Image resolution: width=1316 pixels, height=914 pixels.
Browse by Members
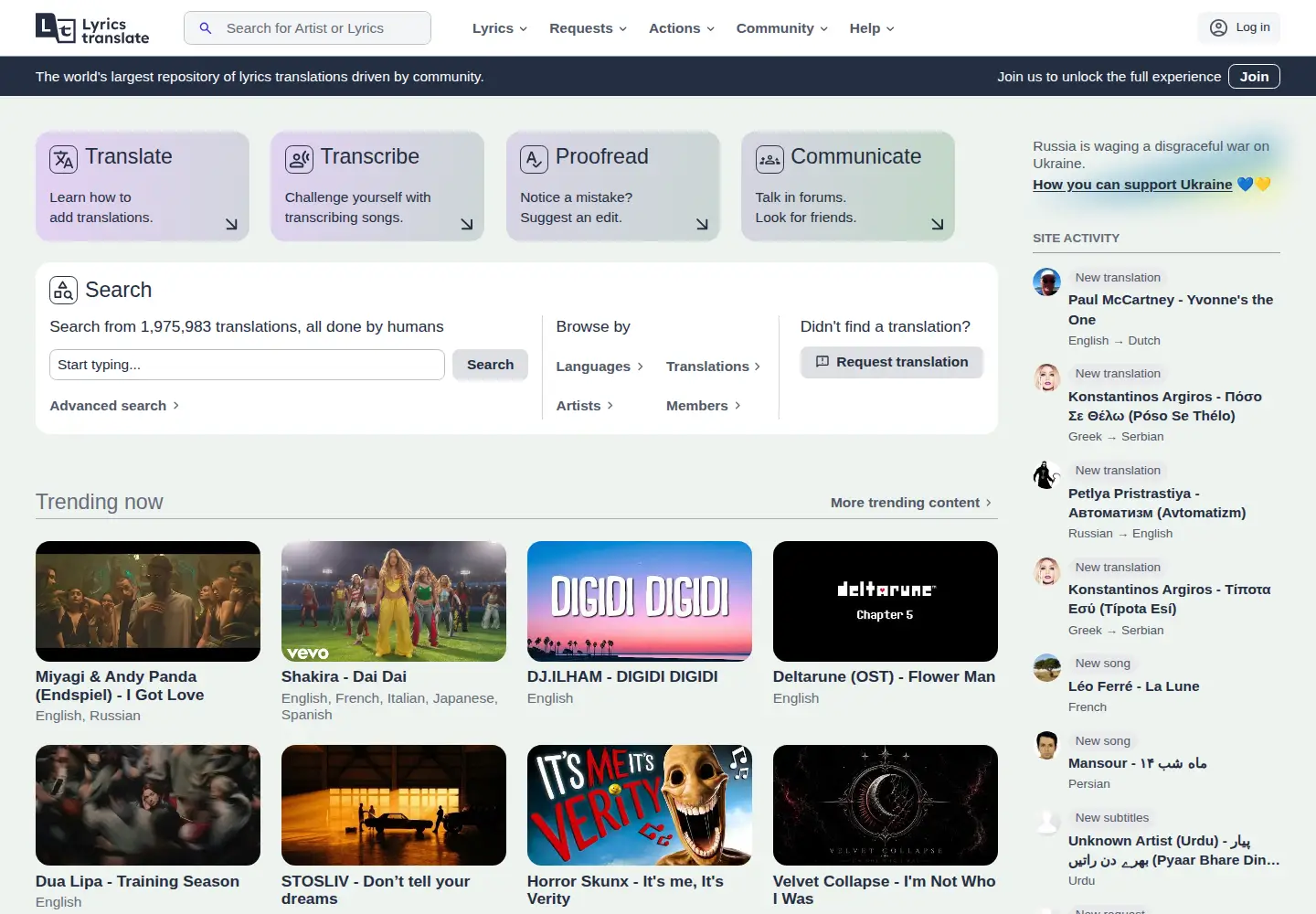(x=704, y=406)
